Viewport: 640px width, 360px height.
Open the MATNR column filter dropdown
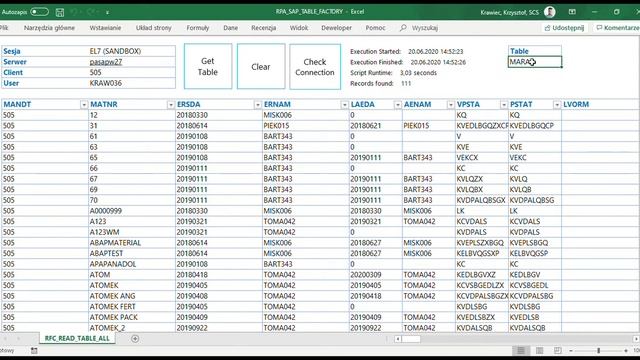pos(171,105)
